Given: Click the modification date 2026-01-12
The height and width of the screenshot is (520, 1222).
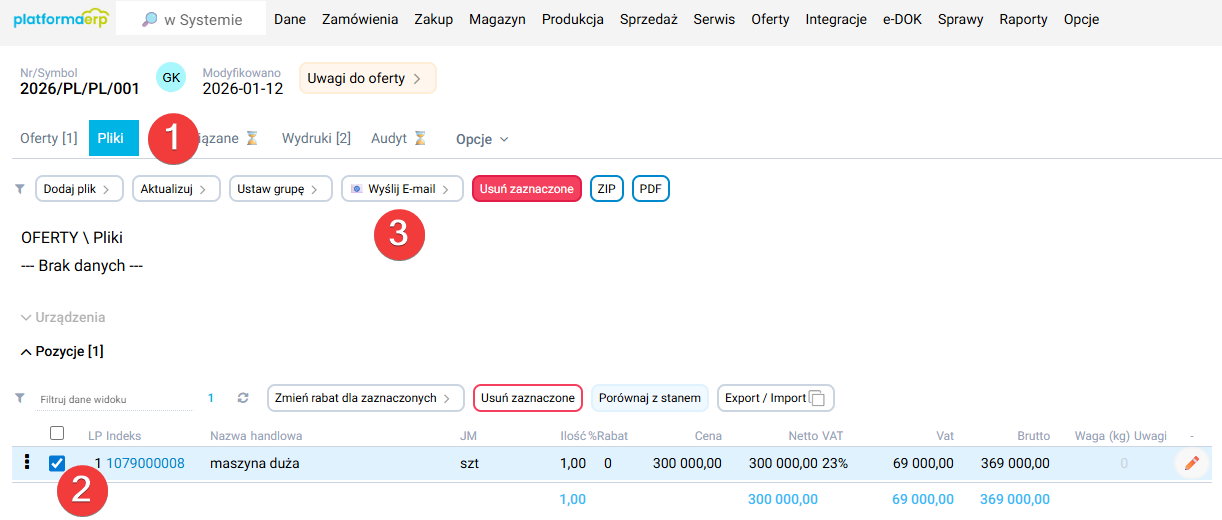Looking at the screenshot, I should (x=243, y=88).
